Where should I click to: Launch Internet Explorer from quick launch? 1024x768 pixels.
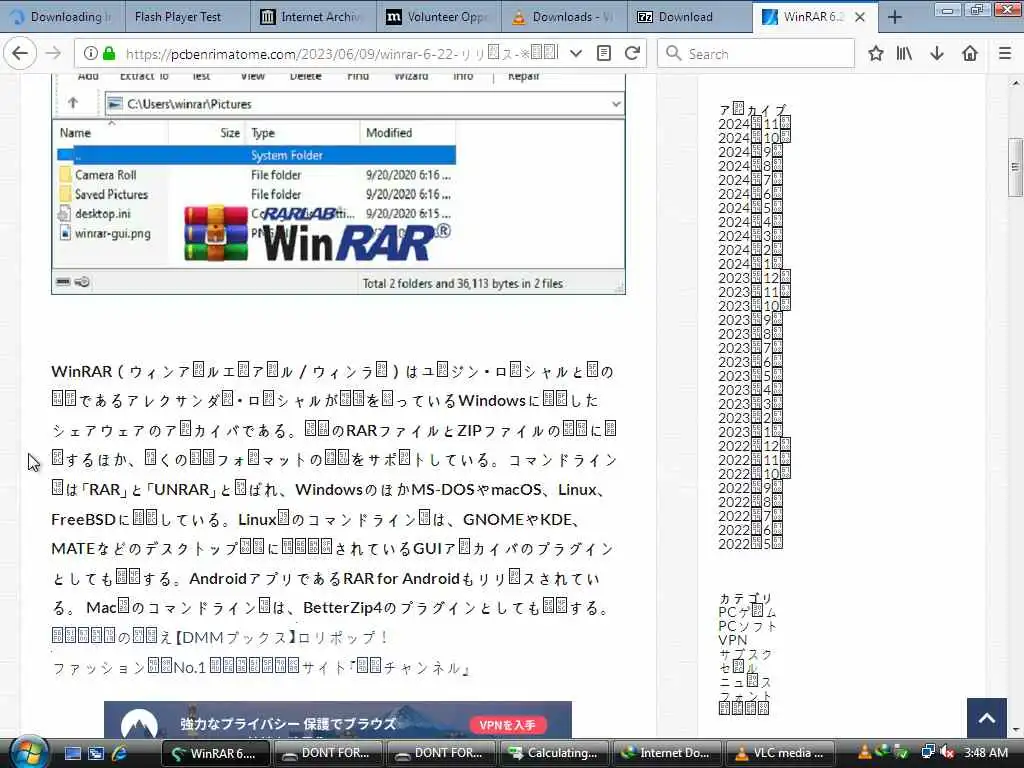[x=120, y=754]
